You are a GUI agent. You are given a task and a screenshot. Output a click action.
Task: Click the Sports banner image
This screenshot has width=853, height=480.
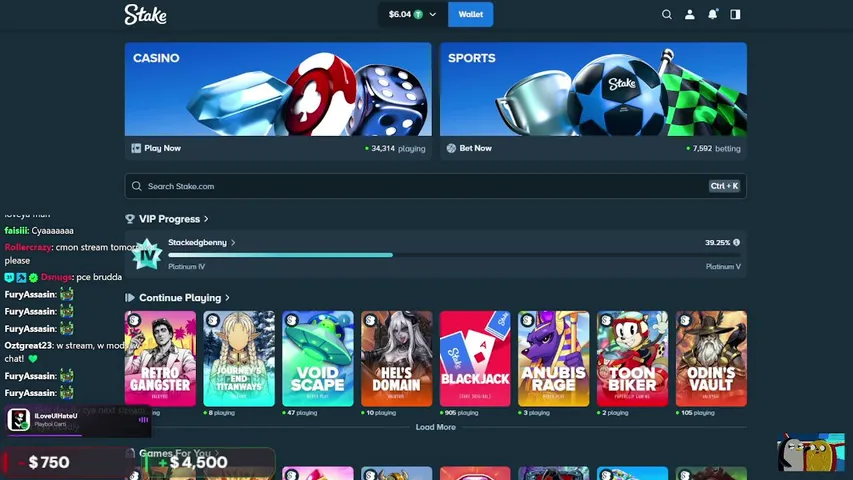coord(593,89)
